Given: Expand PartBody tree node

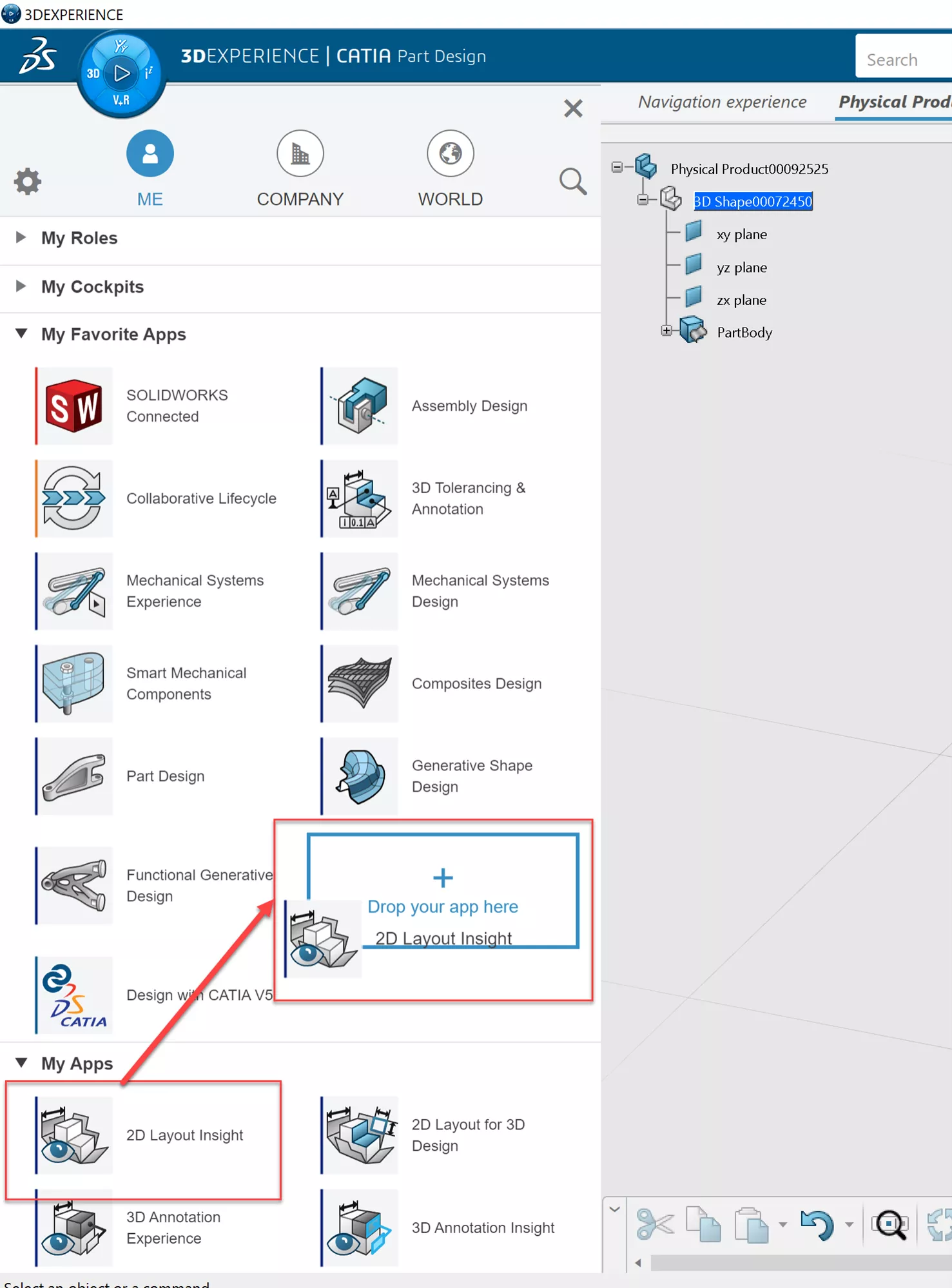Looking at the screenshot, I should [666, 331].
